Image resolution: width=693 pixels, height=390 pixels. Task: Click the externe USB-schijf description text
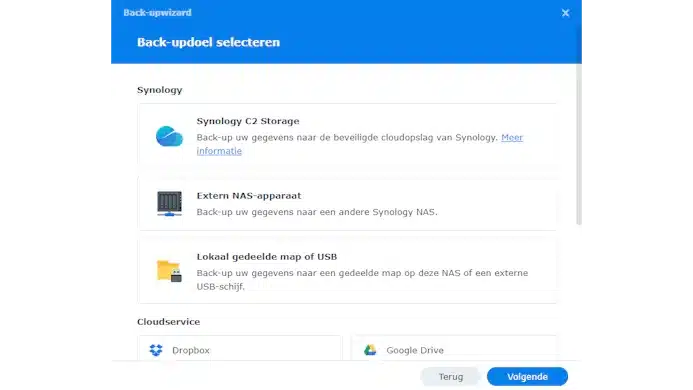tap(362, 279)
